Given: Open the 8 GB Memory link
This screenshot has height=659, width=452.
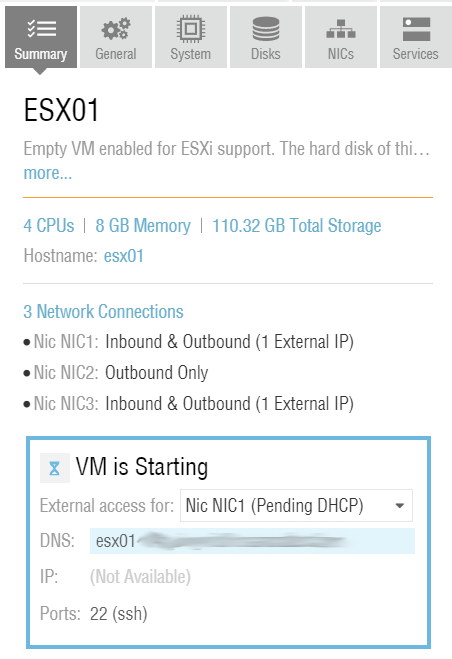Looking at the screenshot, I should click(x=143, y=226).
